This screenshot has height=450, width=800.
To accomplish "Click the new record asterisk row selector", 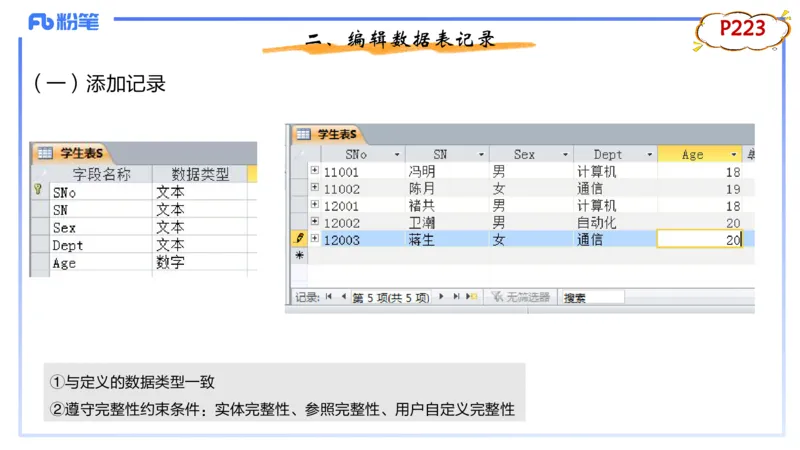I will pos(299,255).
